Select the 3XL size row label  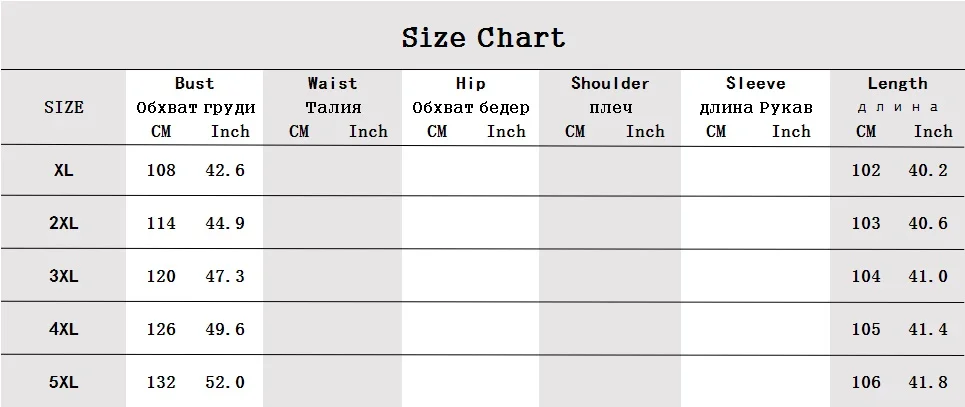coord(63,277)
